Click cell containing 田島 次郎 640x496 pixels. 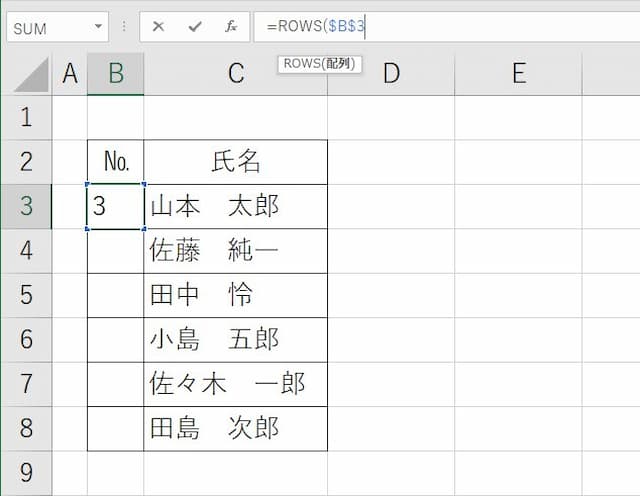[236, 428]
